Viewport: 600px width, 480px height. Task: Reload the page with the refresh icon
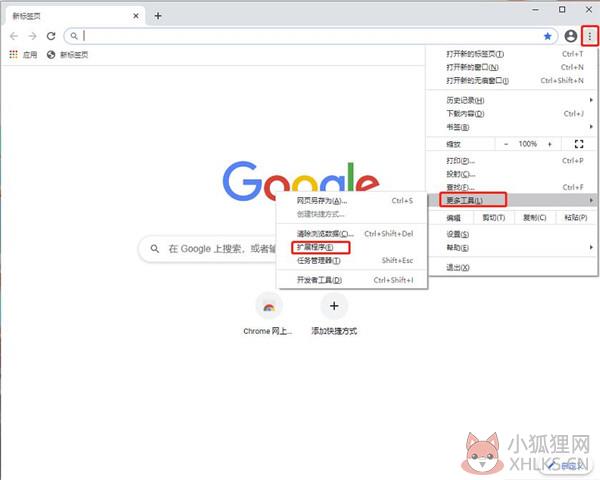coord(51,36)
